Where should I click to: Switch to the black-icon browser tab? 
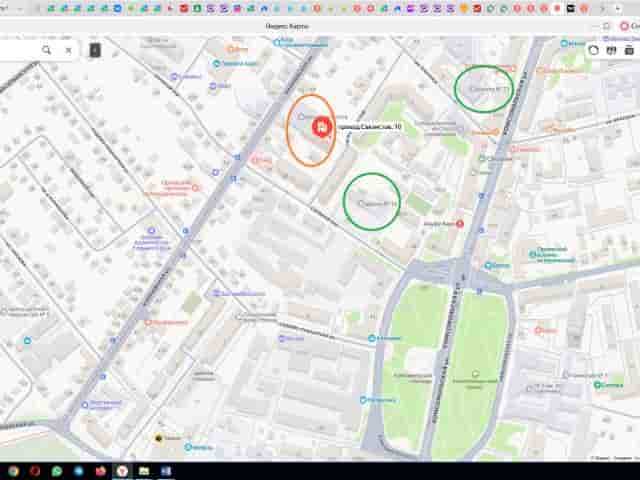571,8
